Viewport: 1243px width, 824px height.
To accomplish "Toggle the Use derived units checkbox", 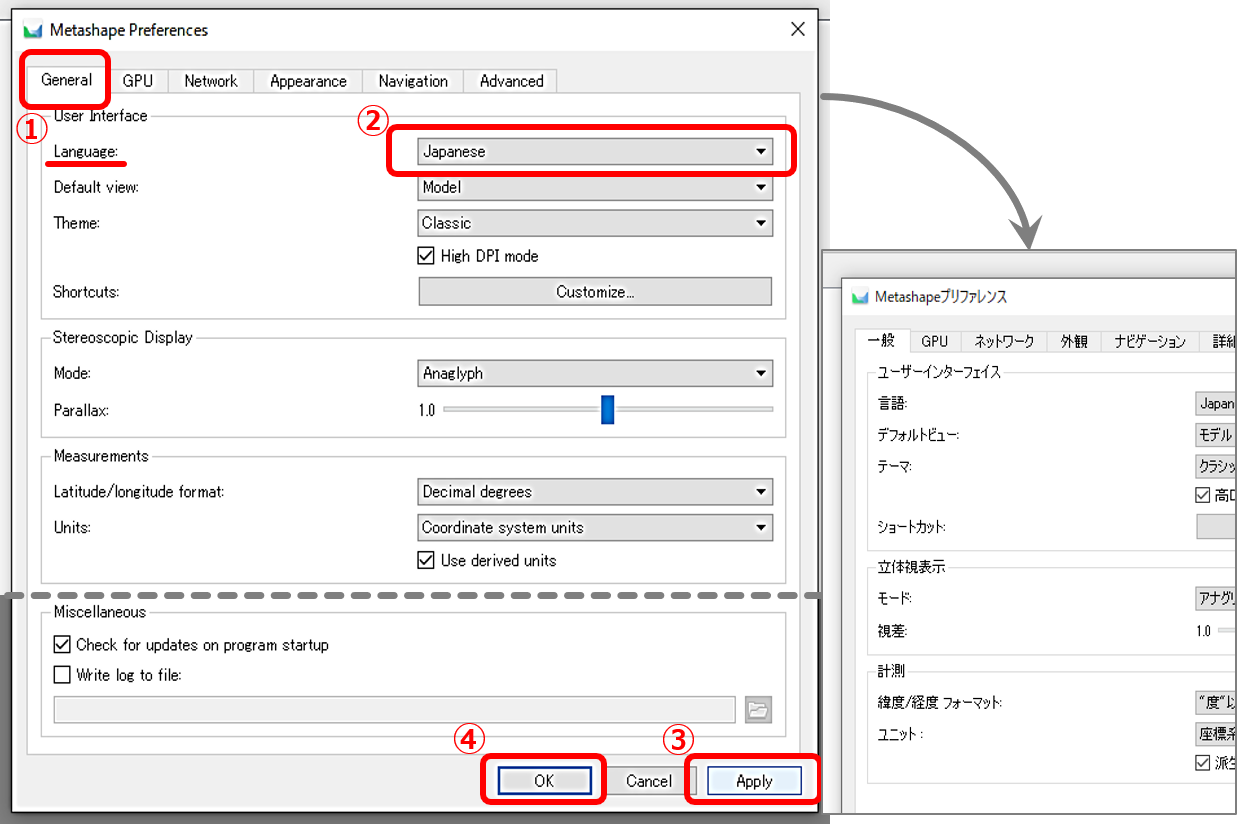I will (426, 560).
